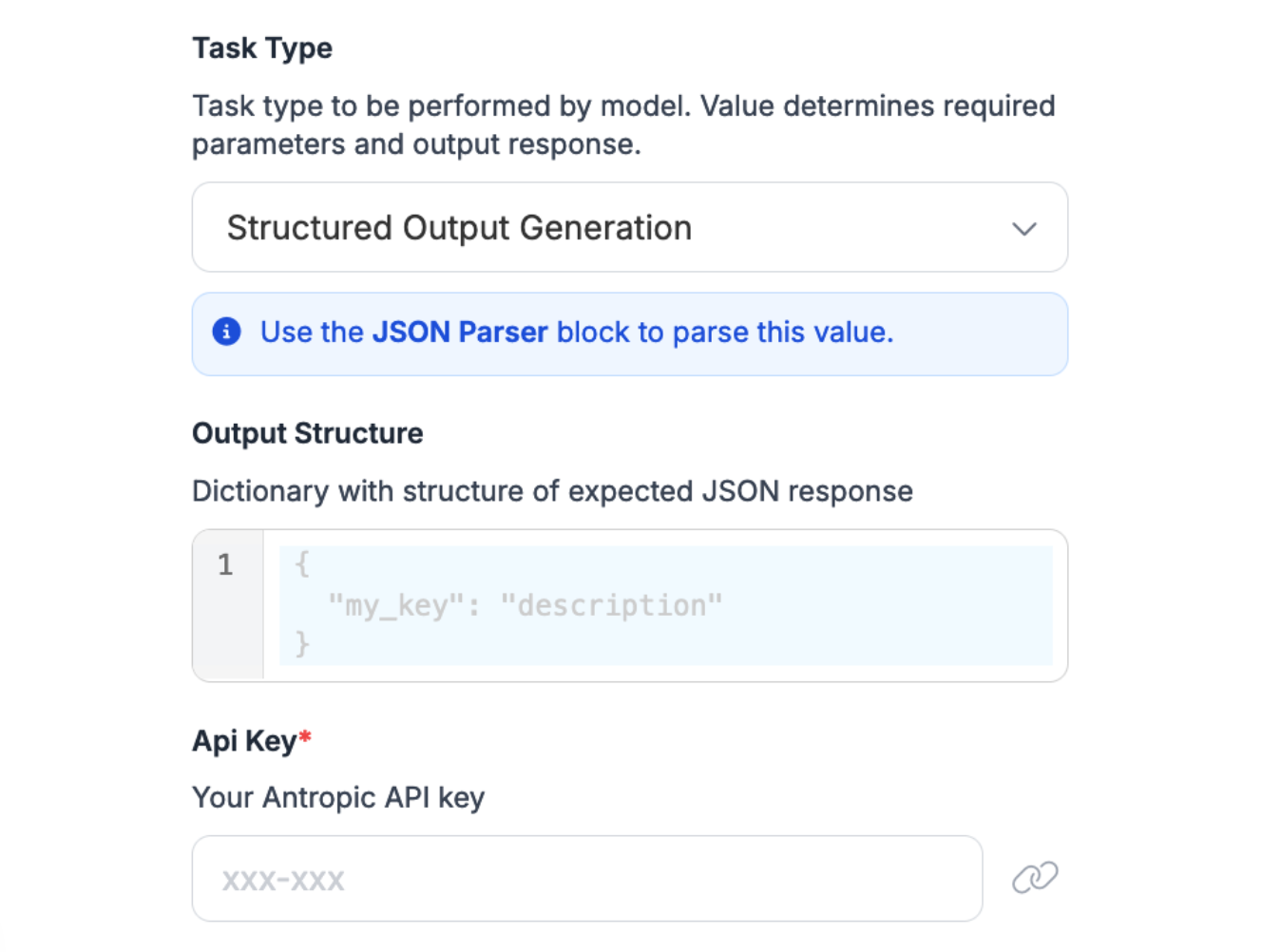Open the JSON Parser link
The image size is (1281, 952).
coord(460,332)
